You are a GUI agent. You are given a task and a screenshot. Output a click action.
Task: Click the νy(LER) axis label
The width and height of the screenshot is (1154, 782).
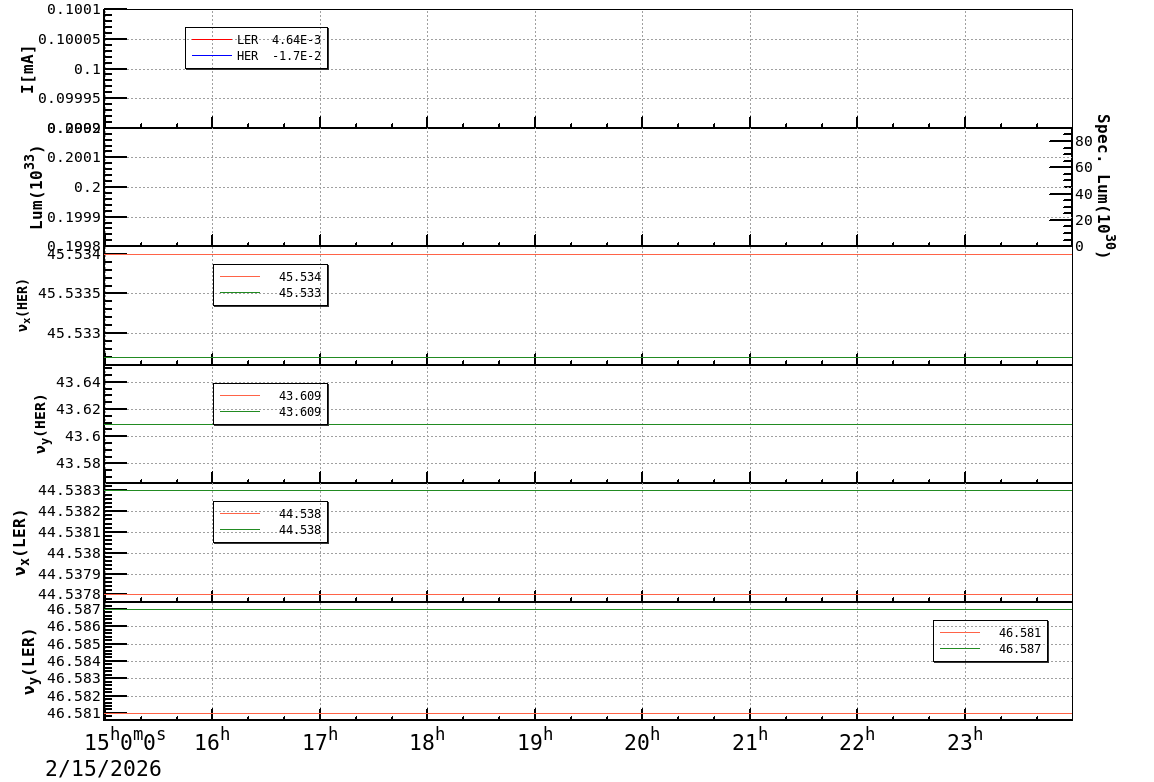point(28,661)
